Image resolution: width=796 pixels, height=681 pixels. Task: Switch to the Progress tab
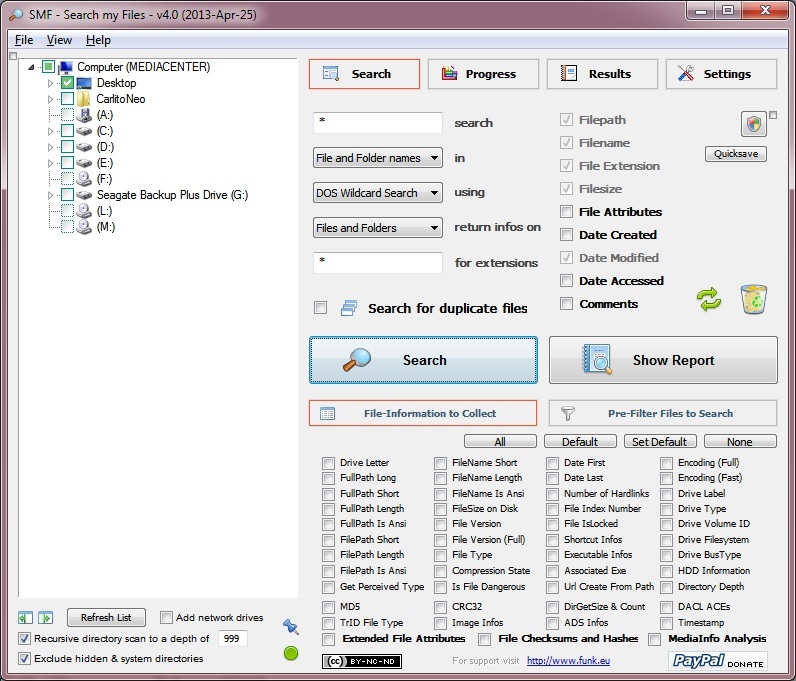(483, 74)
